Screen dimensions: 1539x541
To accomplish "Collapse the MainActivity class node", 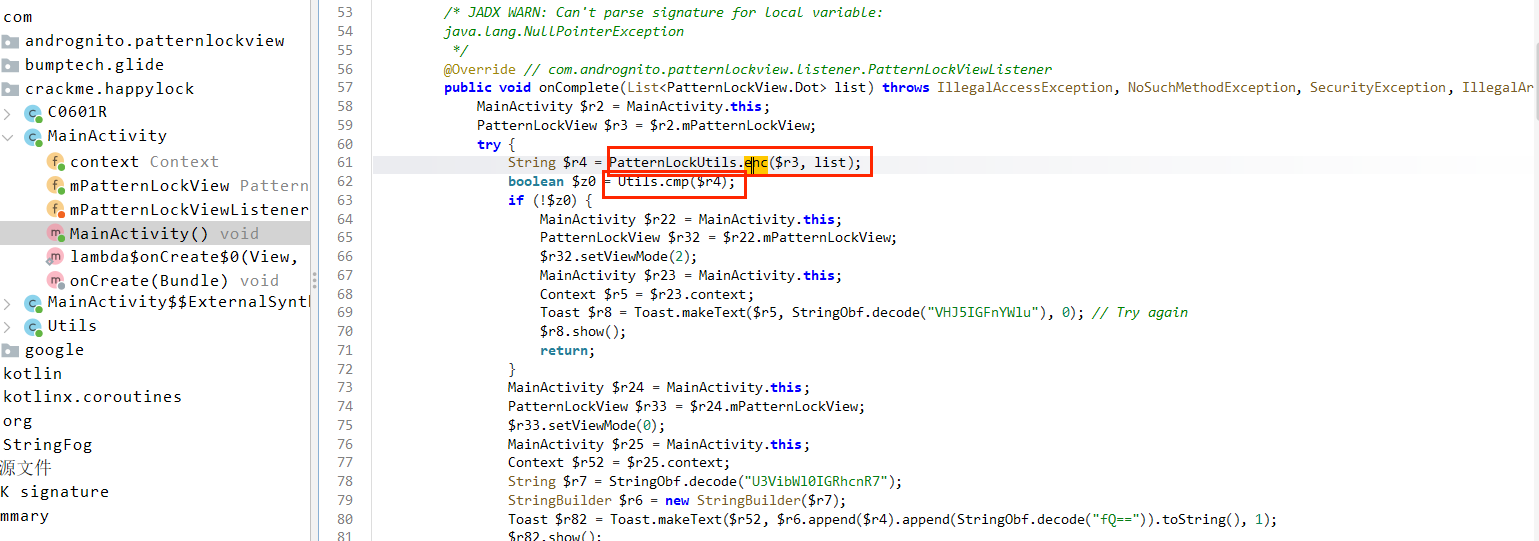I will click(8, 136).
